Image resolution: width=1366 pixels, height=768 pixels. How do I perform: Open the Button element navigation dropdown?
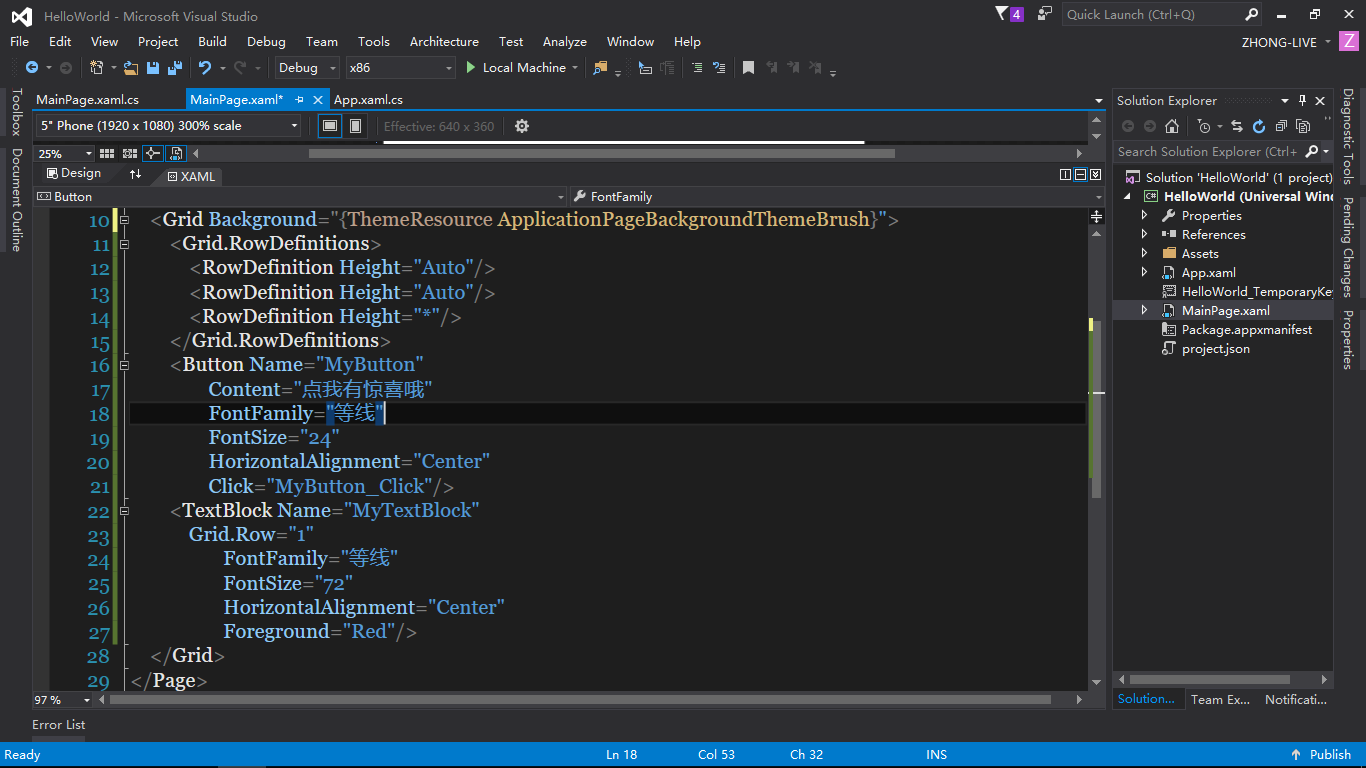pos(301,197)
